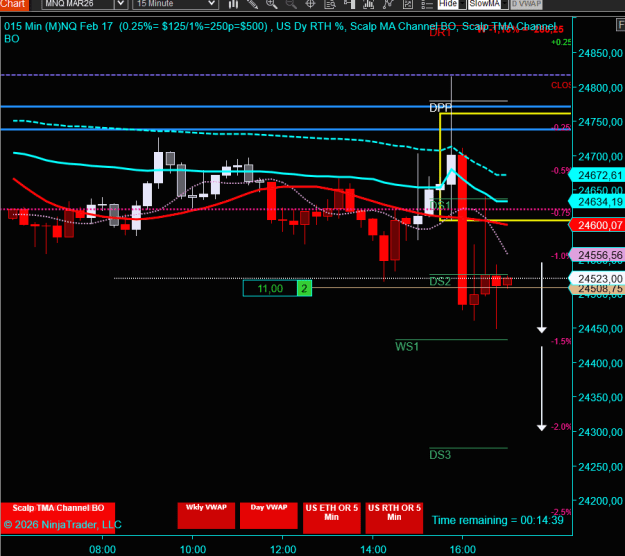Open the chart trader icon
625x556 pixels.
tap(349, 4)
